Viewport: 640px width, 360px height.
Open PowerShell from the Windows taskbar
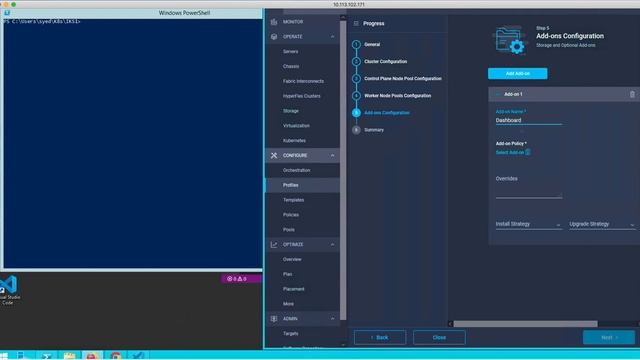[47, 356]
